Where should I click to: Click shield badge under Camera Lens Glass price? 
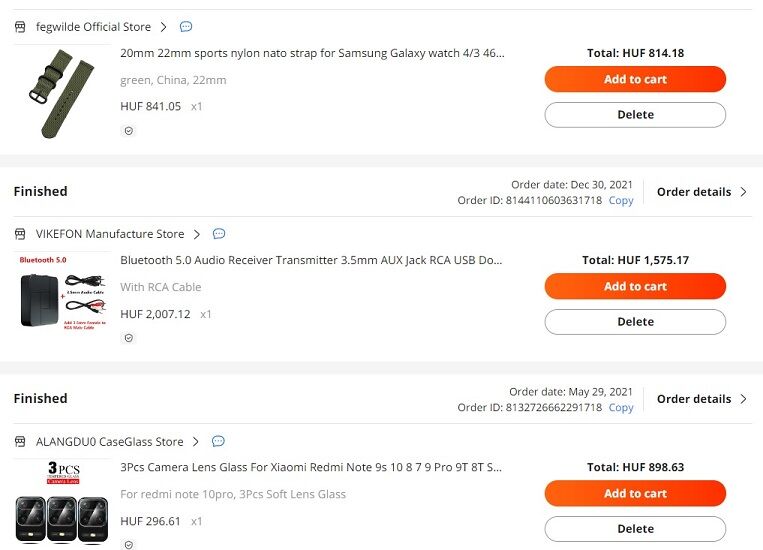[x=128, y=545]
